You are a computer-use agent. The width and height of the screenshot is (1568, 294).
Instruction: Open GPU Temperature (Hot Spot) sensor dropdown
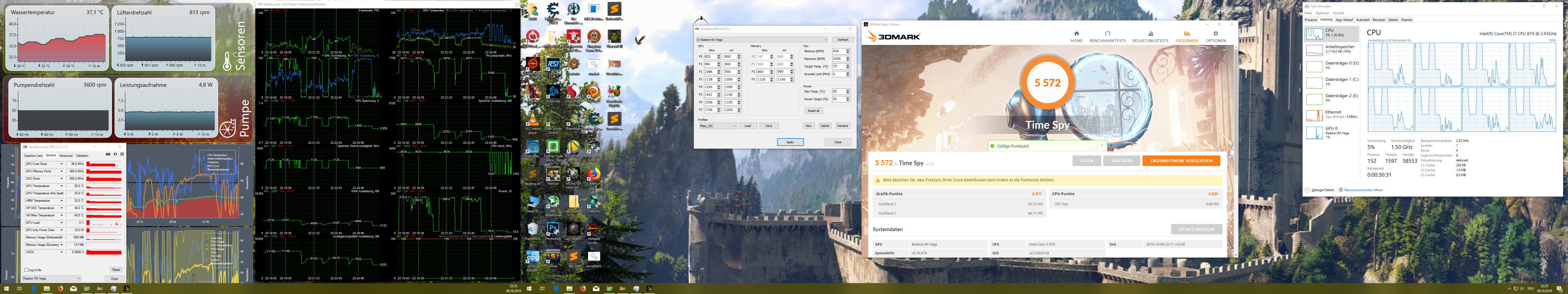pyautogui.click(x=61, y=193)
